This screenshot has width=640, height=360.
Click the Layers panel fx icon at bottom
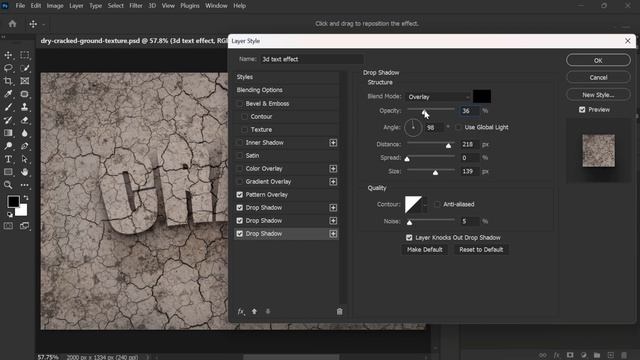click(556, 356)
